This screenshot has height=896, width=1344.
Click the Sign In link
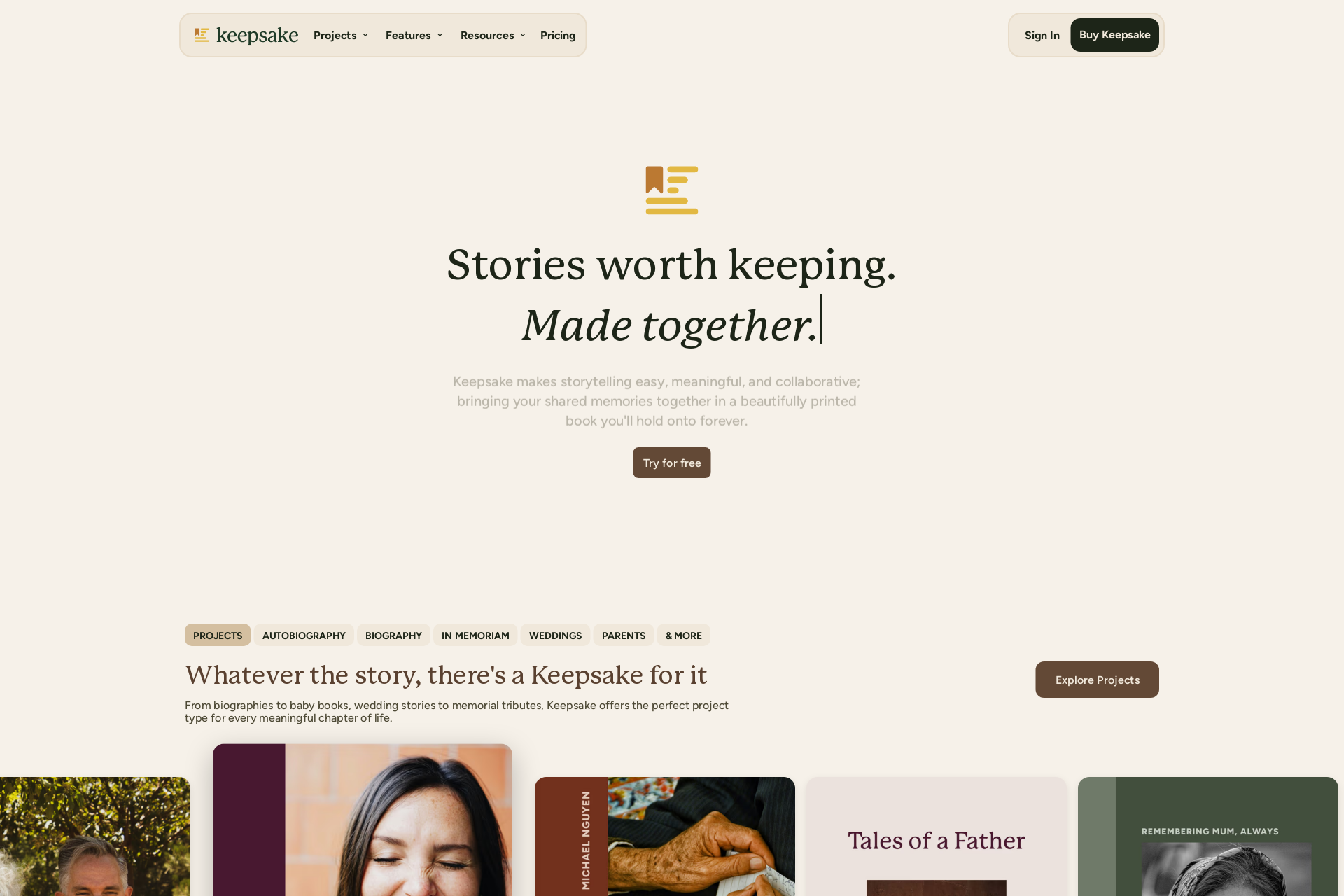pyautogui.click(x=1042, y=35)
